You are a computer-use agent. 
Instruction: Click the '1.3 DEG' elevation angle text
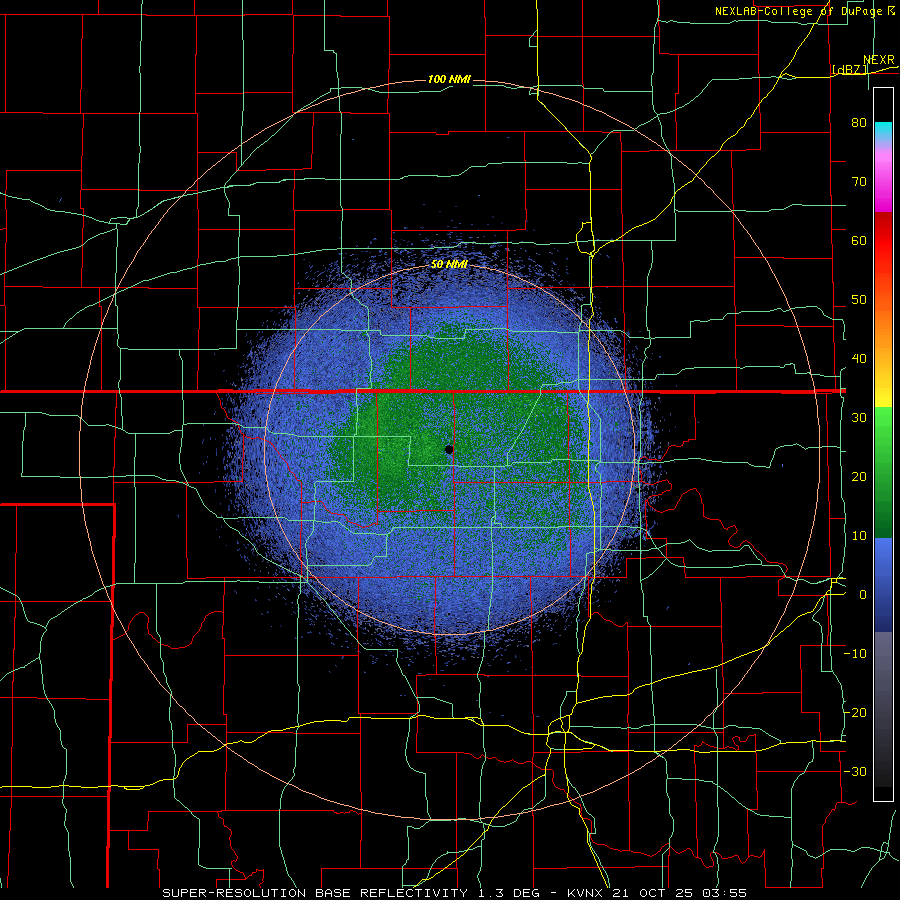[x=511, y=893]
